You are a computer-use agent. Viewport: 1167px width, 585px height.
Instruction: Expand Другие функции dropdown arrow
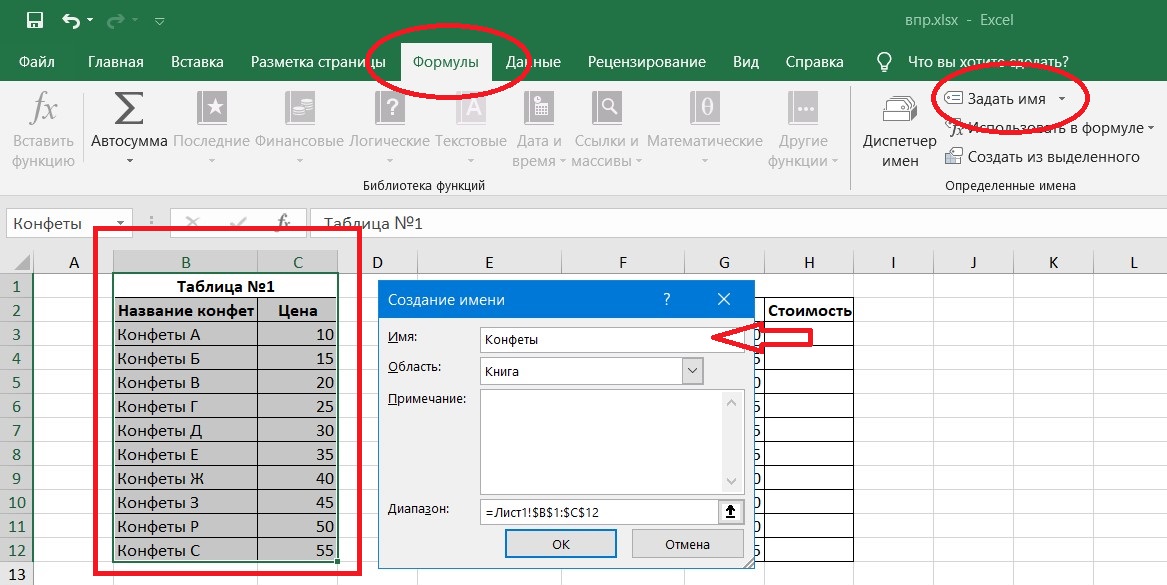(835, 162)
